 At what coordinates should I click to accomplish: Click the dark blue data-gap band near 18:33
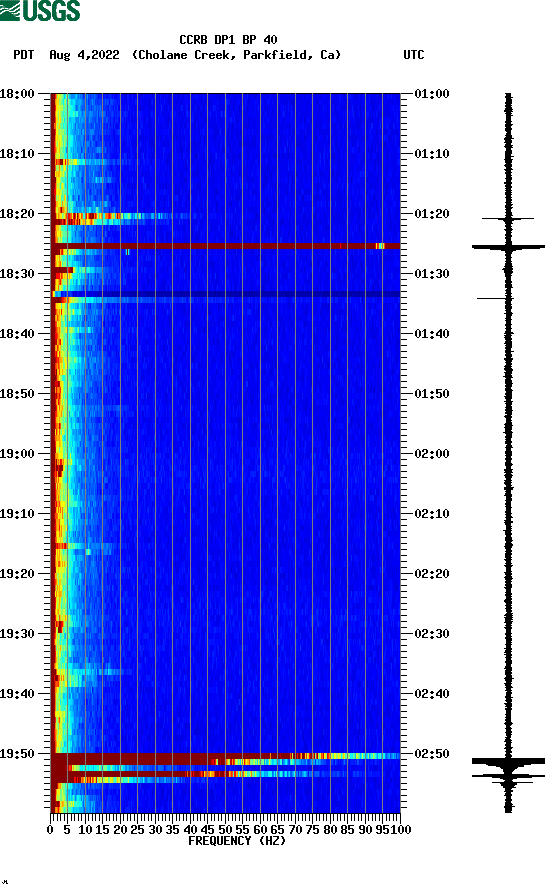point(226,294)
